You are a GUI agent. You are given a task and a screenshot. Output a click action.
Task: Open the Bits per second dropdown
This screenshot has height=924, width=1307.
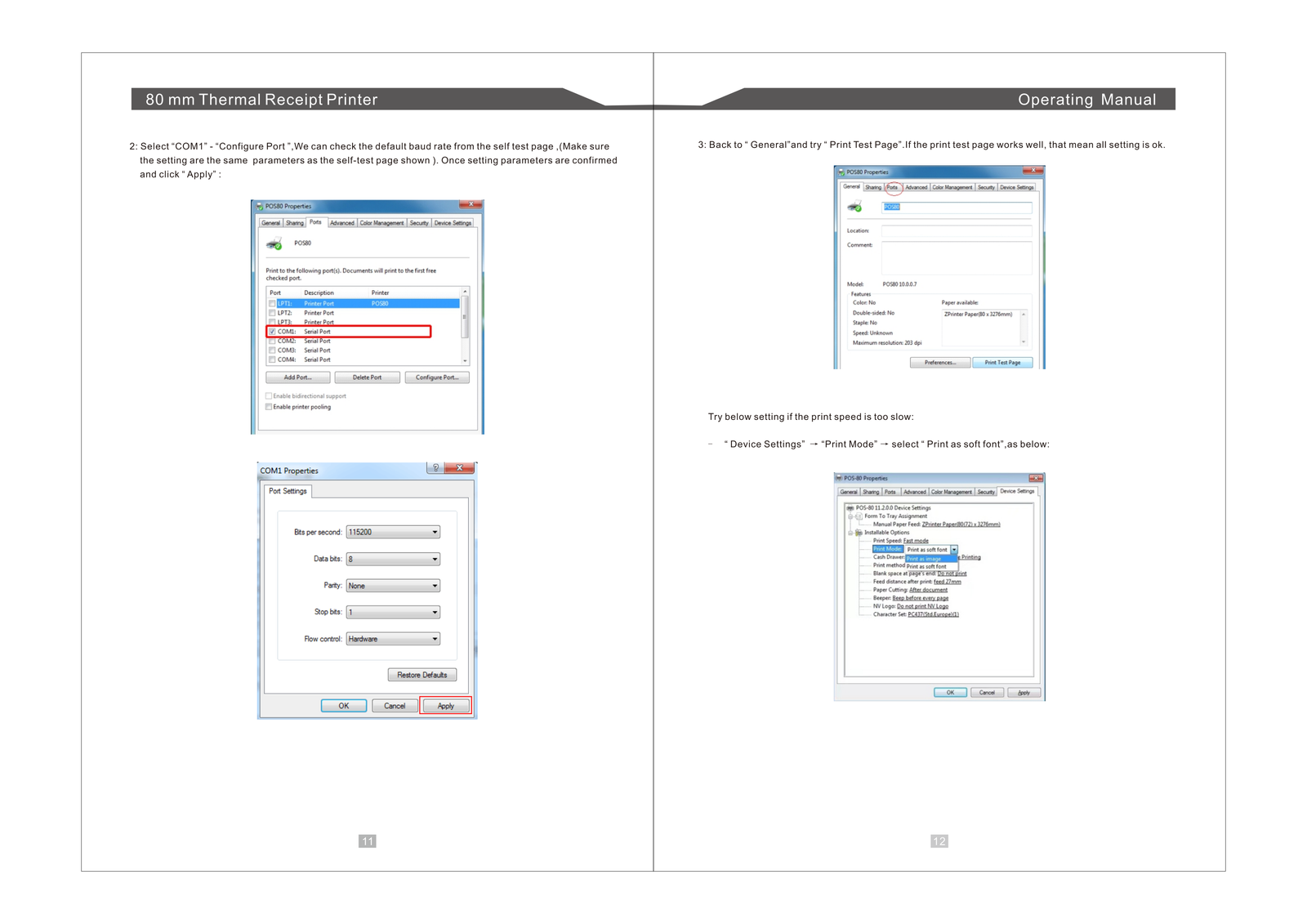point(435,532)
